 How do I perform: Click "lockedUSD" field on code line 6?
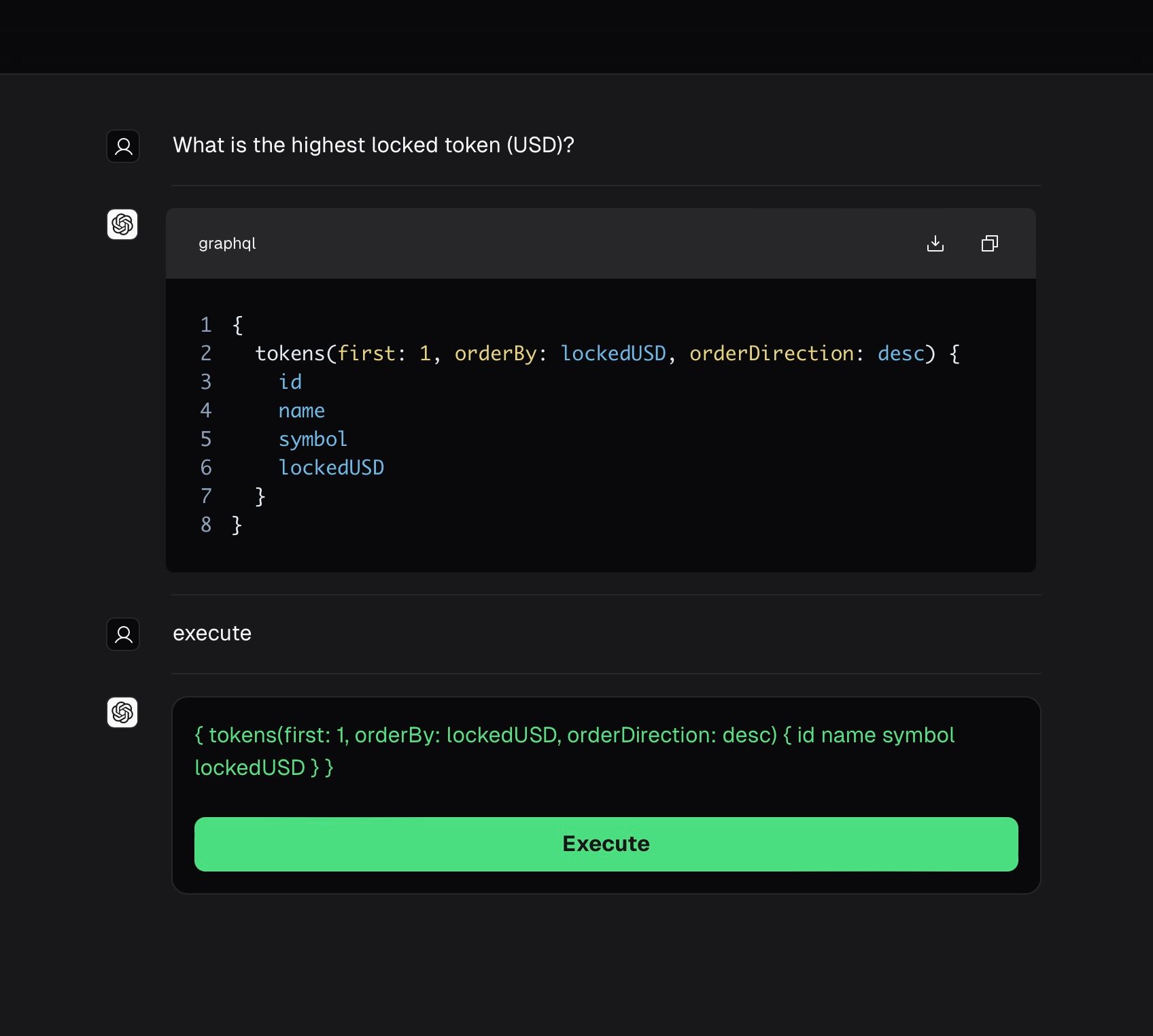(331, 468)
